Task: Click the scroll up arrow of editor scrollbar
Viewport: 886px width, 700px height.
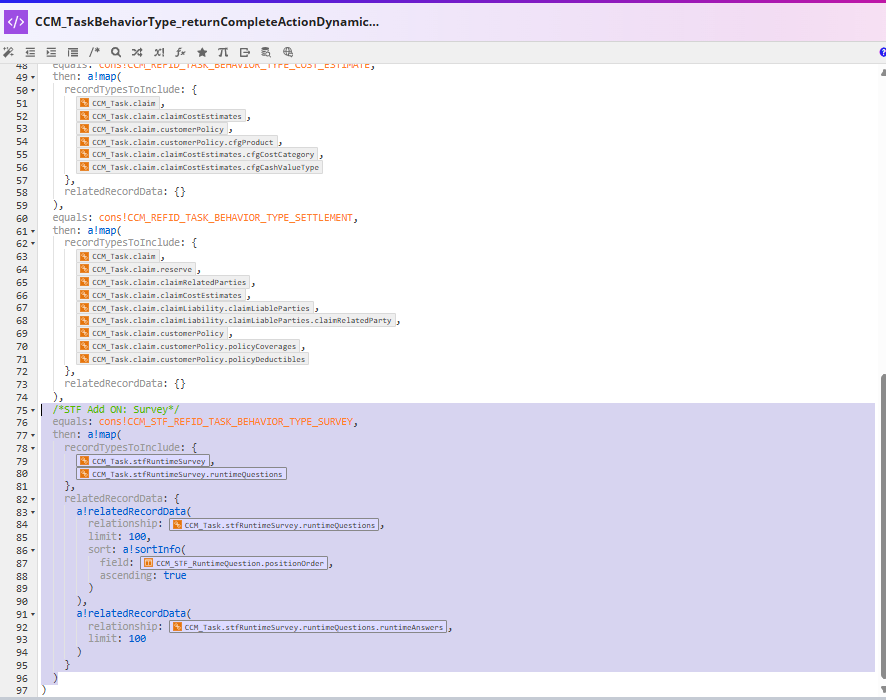Action: click(x=883, y=72)
